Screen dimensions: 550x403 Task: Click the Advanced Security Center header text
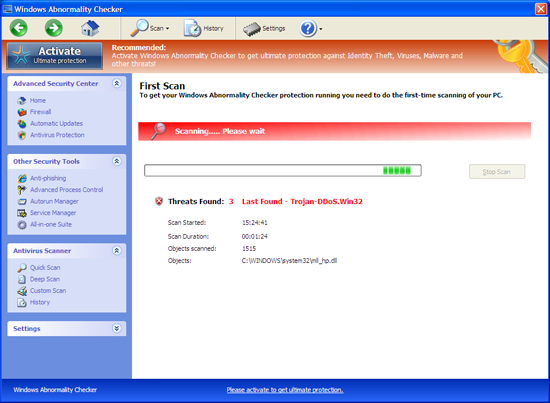click(x=55, y=83)
